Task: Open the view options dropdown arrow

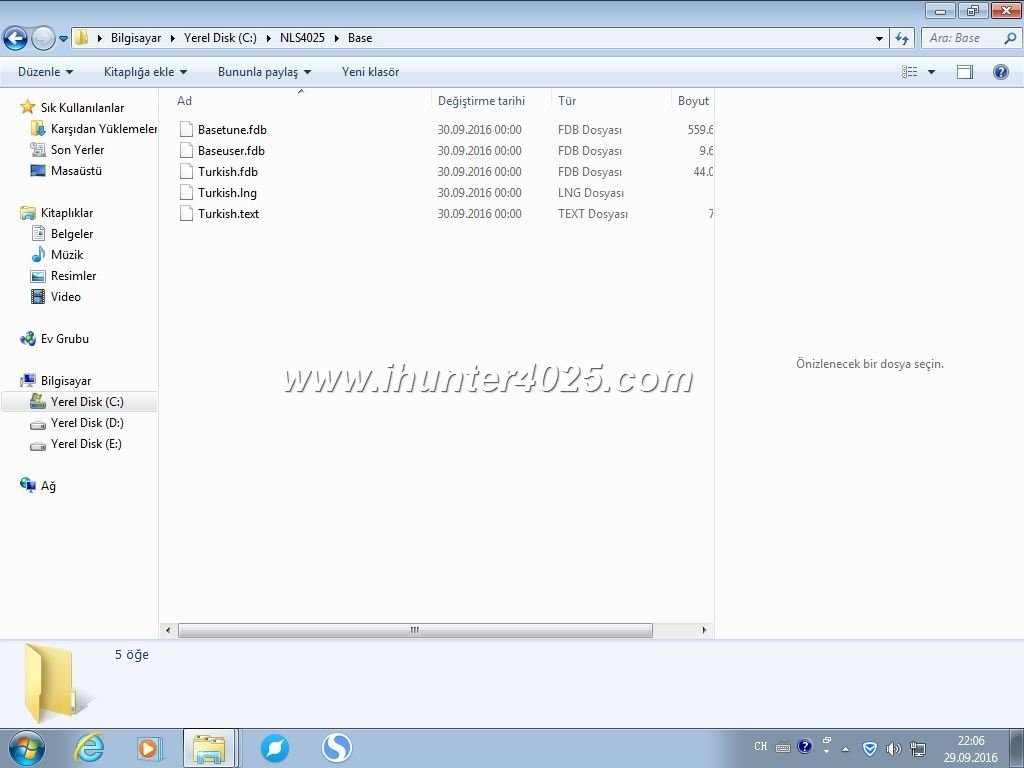Action: (x=931, y=72)
